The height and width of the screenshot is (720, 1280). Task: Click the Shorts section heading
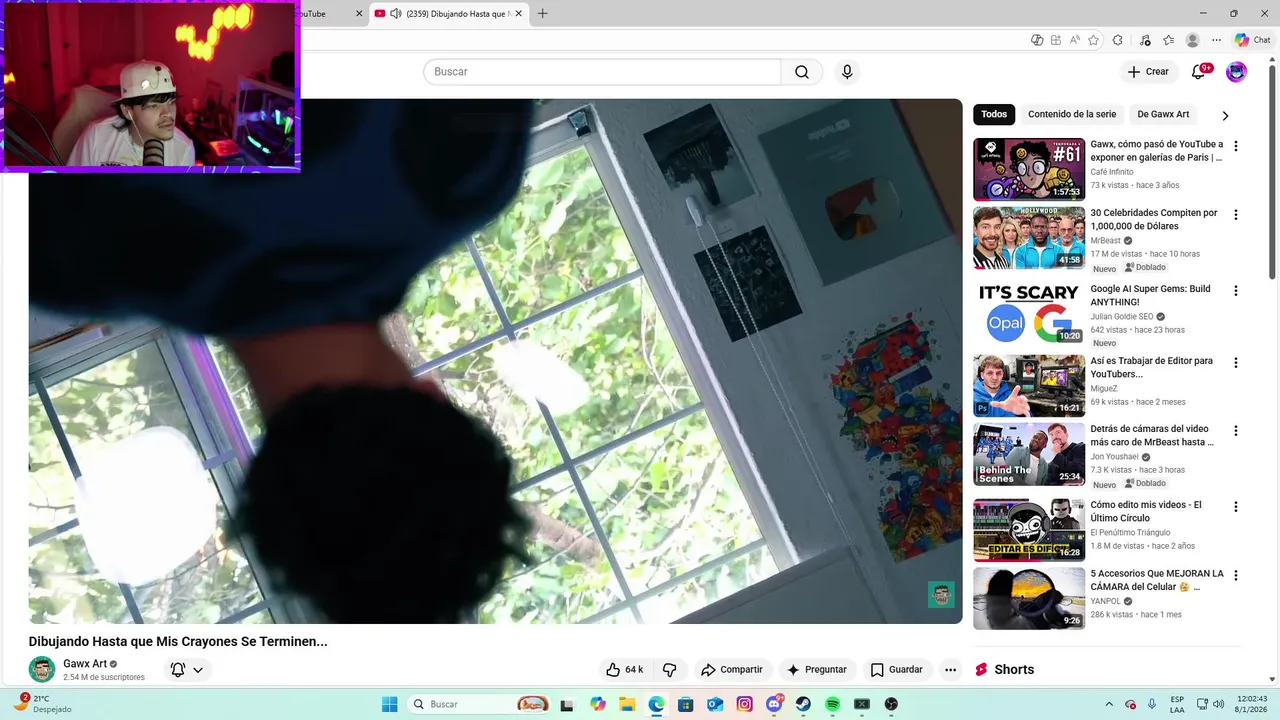(x=1014, y=670)
